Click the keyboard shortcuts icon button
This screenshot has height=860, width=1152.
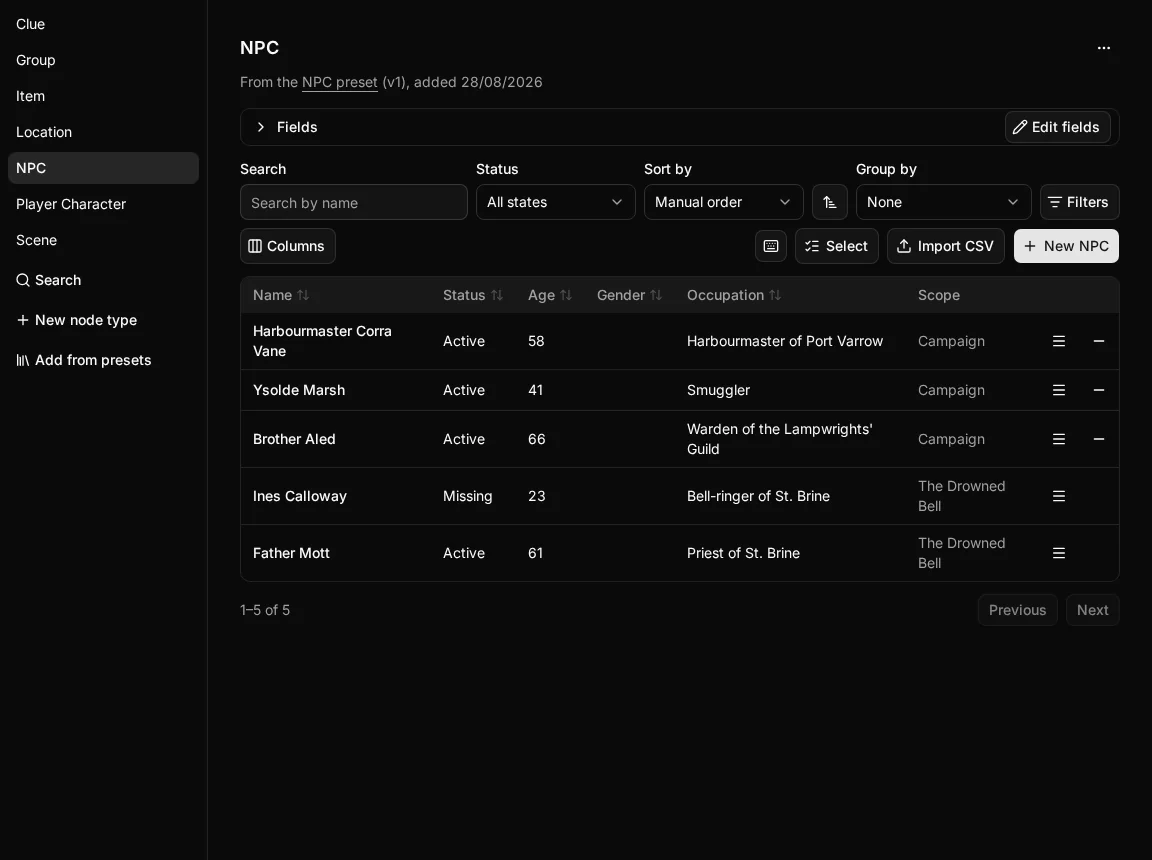point(771,246)
